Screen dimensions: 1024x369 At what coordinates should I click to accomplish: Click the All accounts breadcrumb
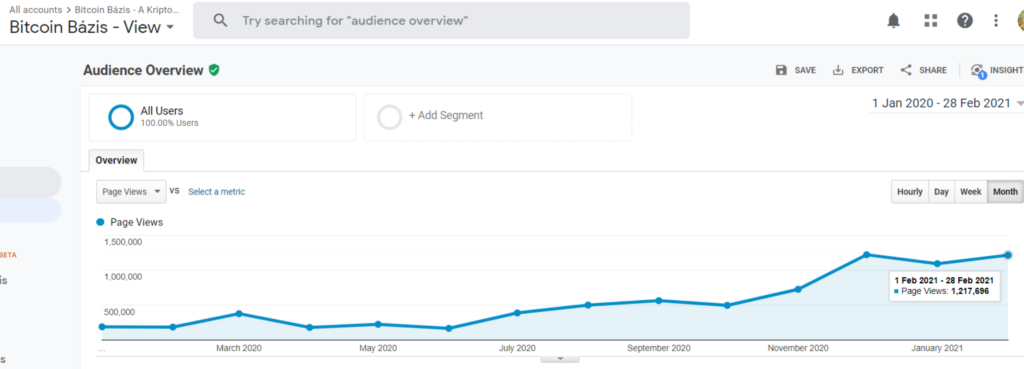coord(35,10)
